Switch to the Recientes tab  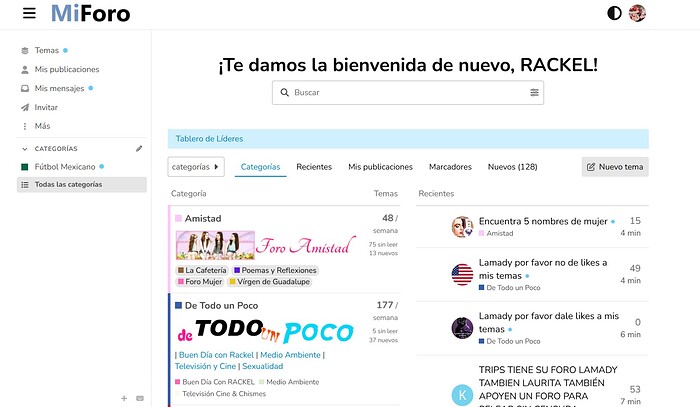tap(314, 167)
